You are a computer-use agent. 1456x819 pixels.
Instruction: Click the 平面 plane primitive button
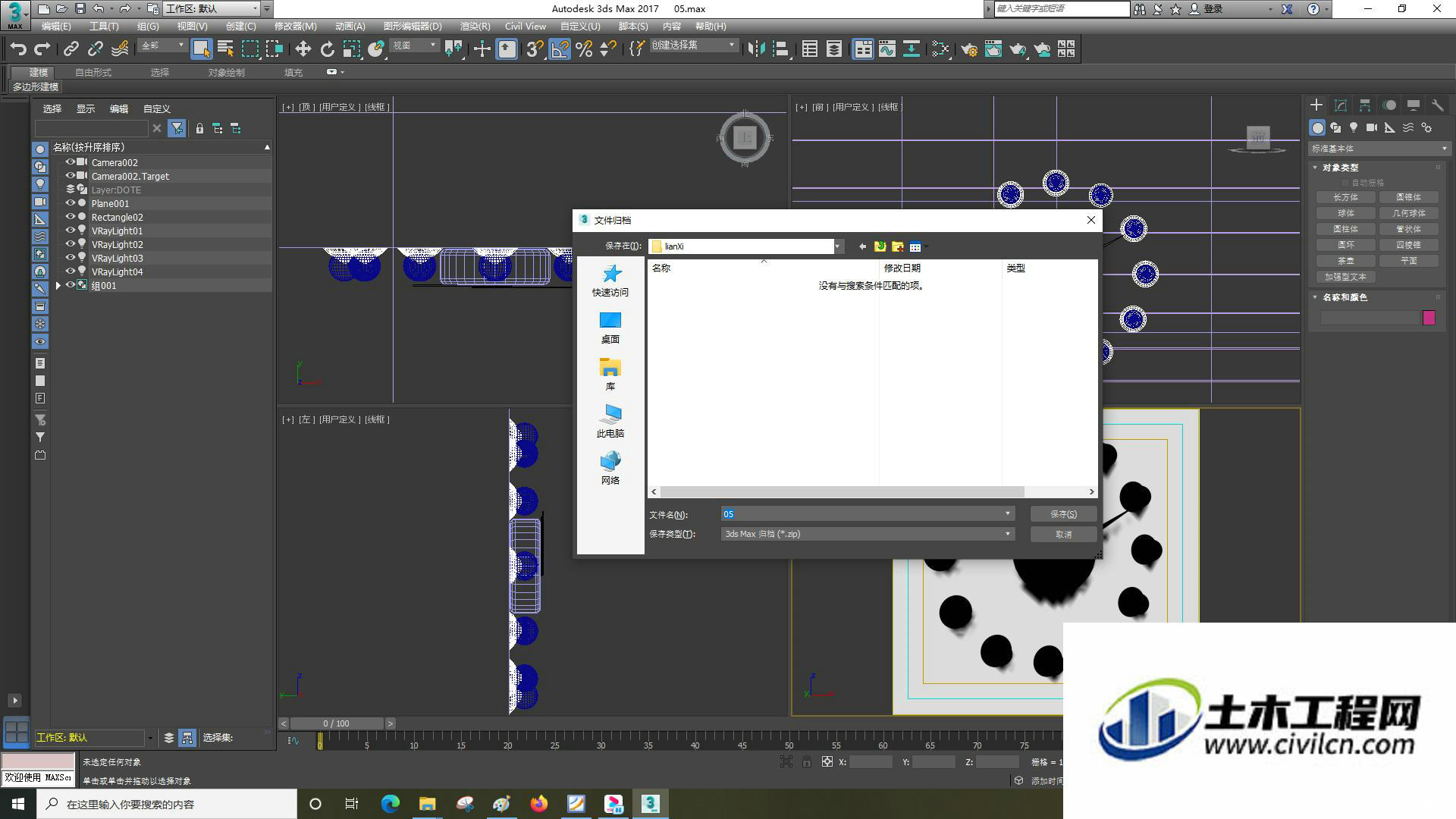click(1409, 261)
